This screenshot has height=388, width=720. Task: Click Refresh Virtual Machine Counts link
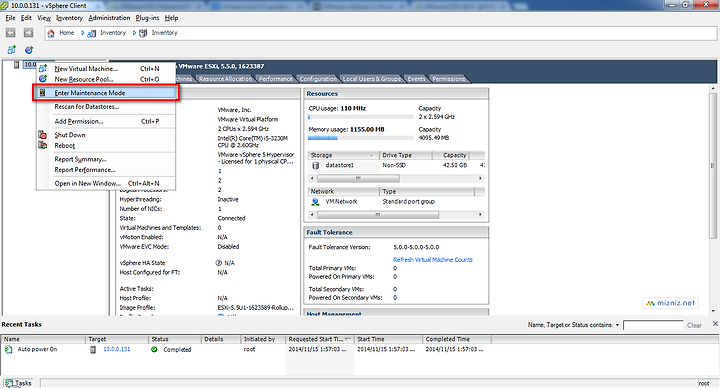click(x=433, y=259)
